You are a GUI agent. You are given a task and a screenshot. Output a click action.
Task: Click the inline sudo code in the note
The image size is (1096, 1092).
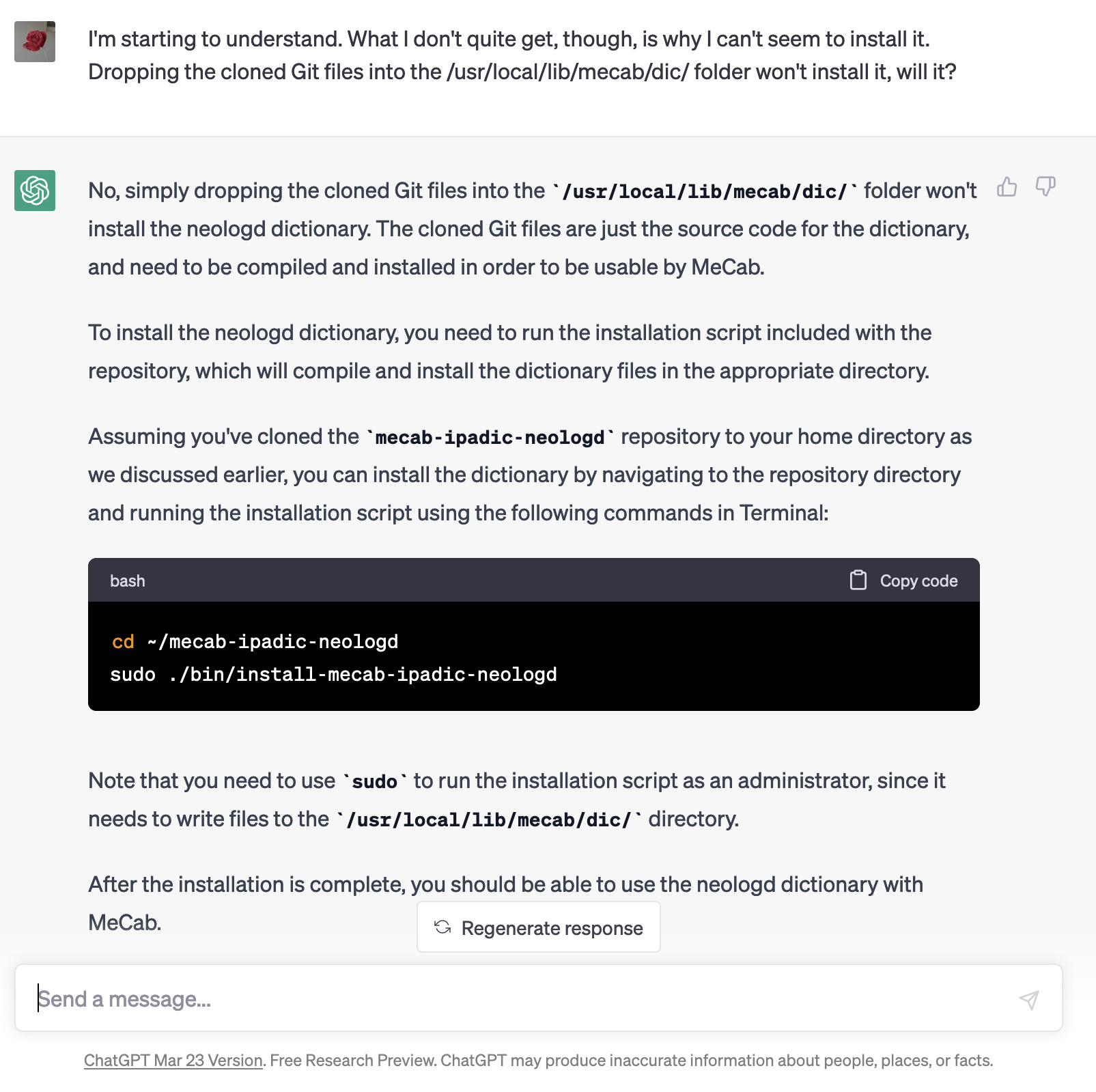point(374,782)
